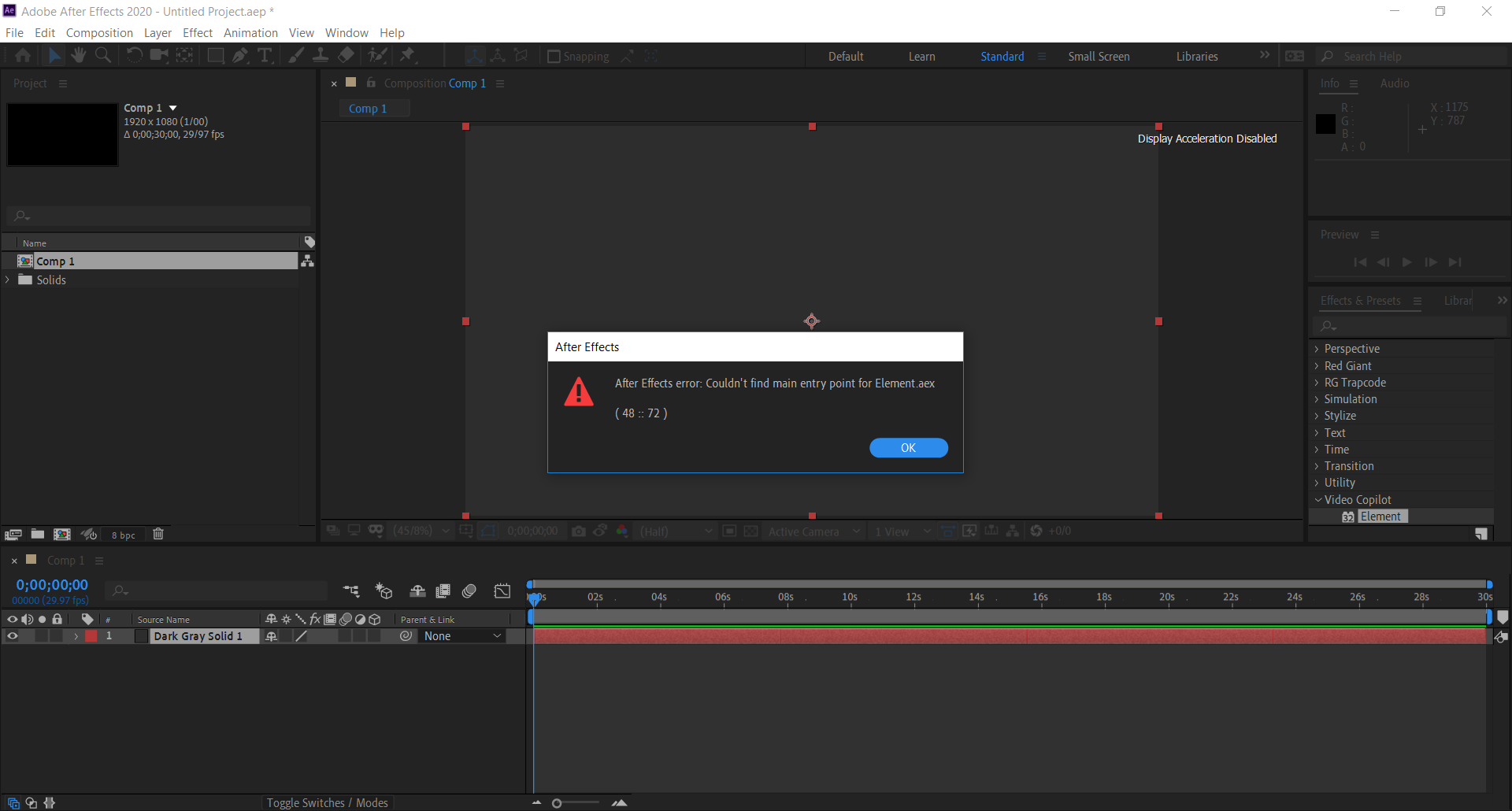Click the timeline zoom slider handle
Viewport: 1512px width, 811px height.
(x=557, y=803)
